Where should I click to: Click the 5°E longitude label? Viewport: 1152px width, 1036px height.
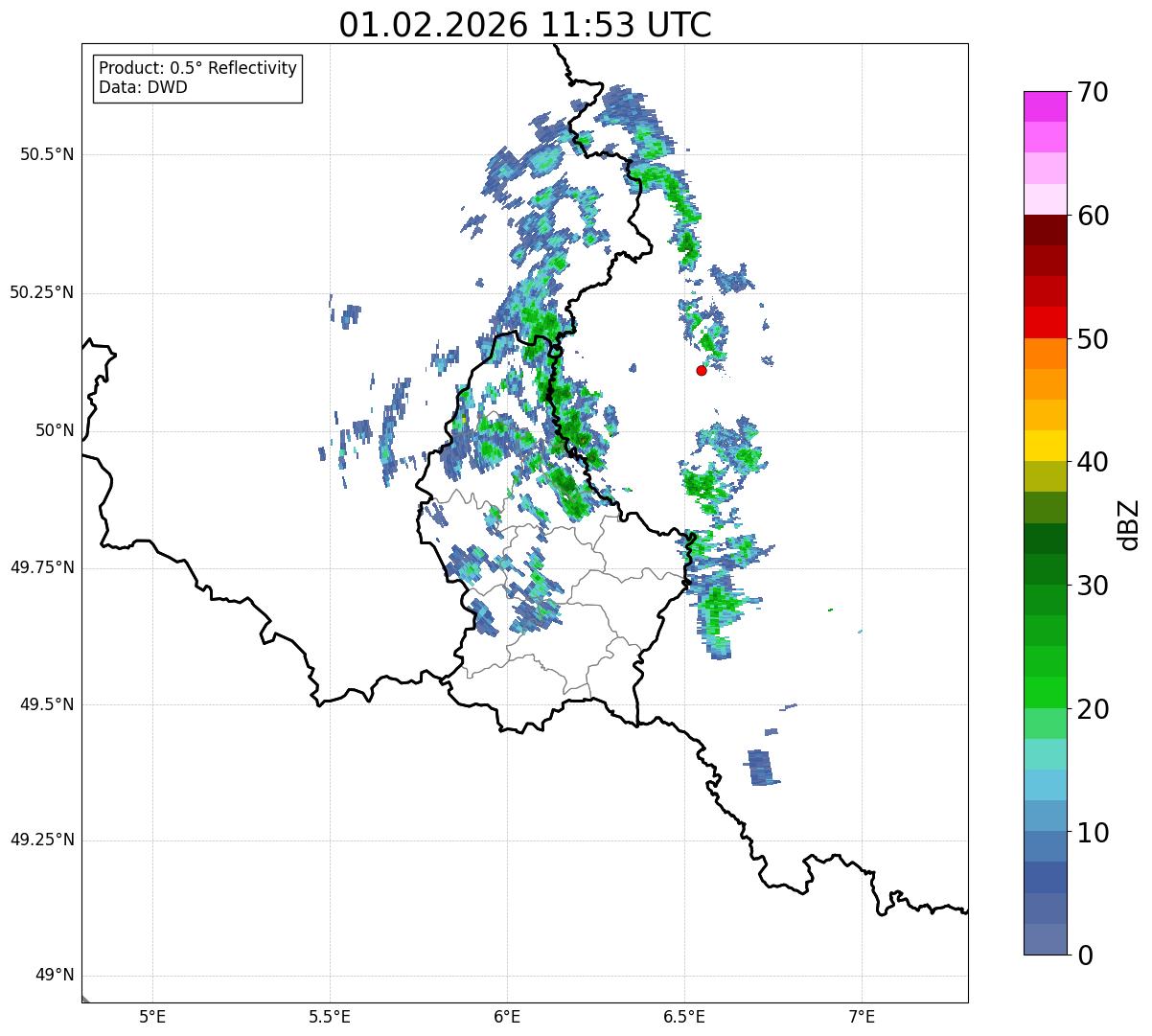(152, 1017)
